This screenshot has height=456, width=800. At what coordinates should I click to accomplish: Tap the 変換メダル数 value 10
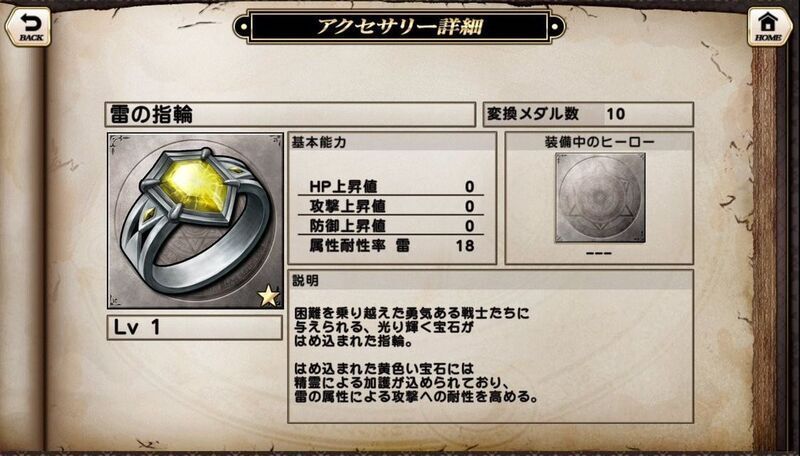[x=615, y=114]
